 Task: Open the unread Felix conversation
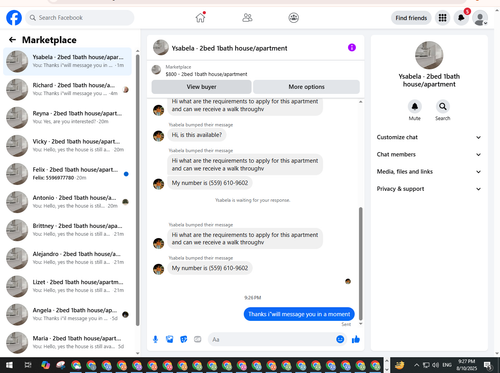coord(67,174)
